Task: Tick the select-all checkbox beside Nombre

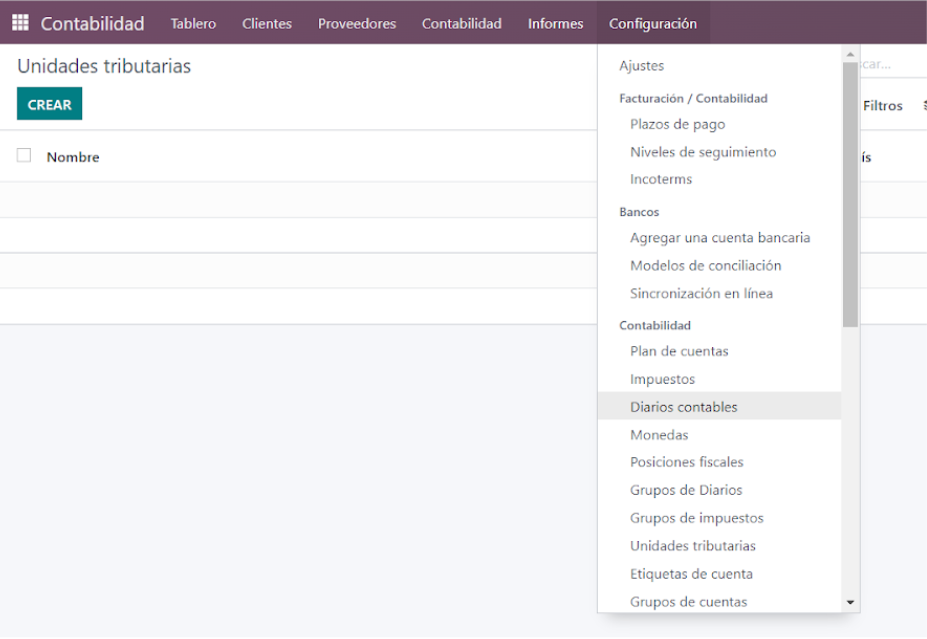Action: pyautogui.click(x=24, y=156)
